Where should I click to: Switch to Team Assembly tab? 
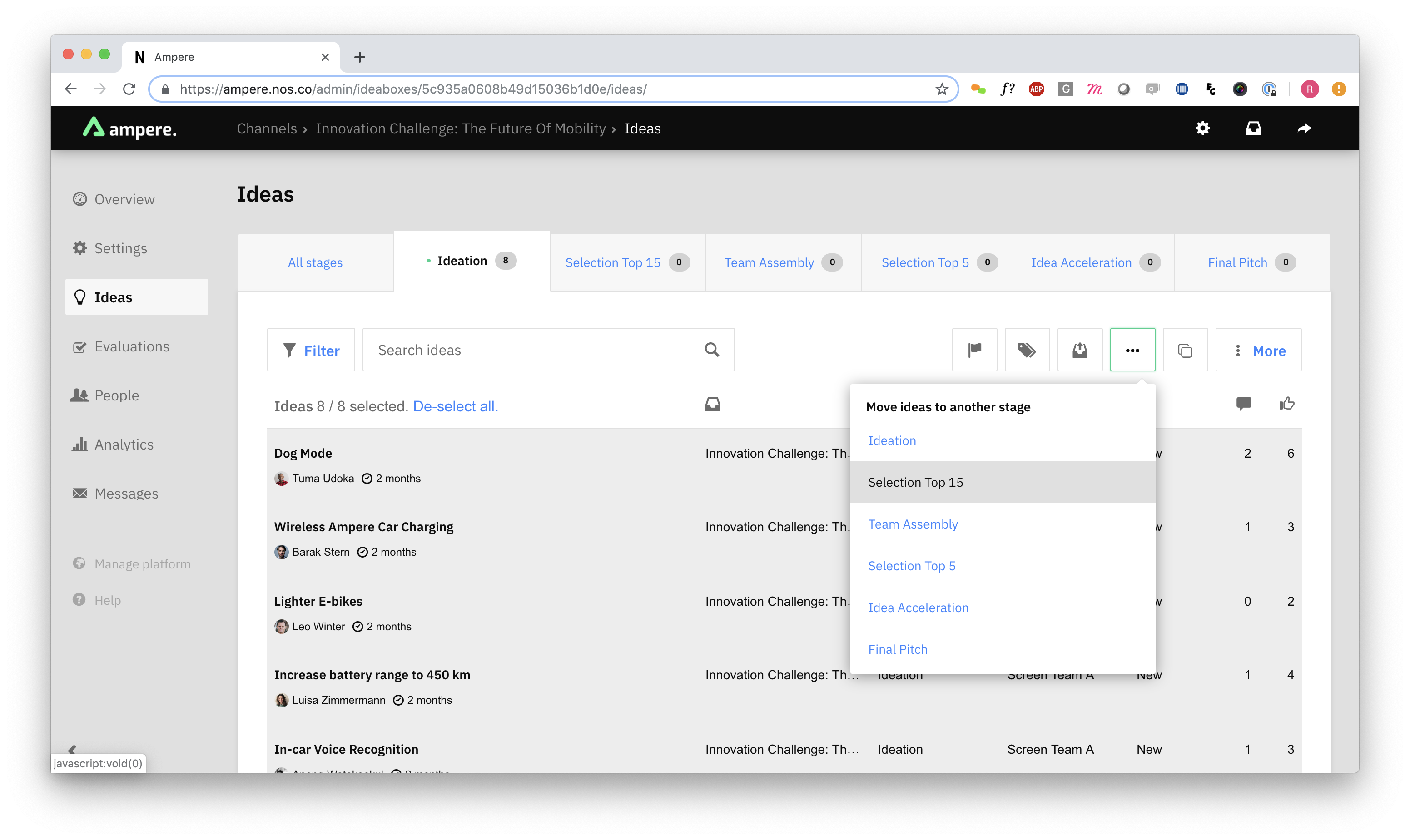click(x=783, y=262)
